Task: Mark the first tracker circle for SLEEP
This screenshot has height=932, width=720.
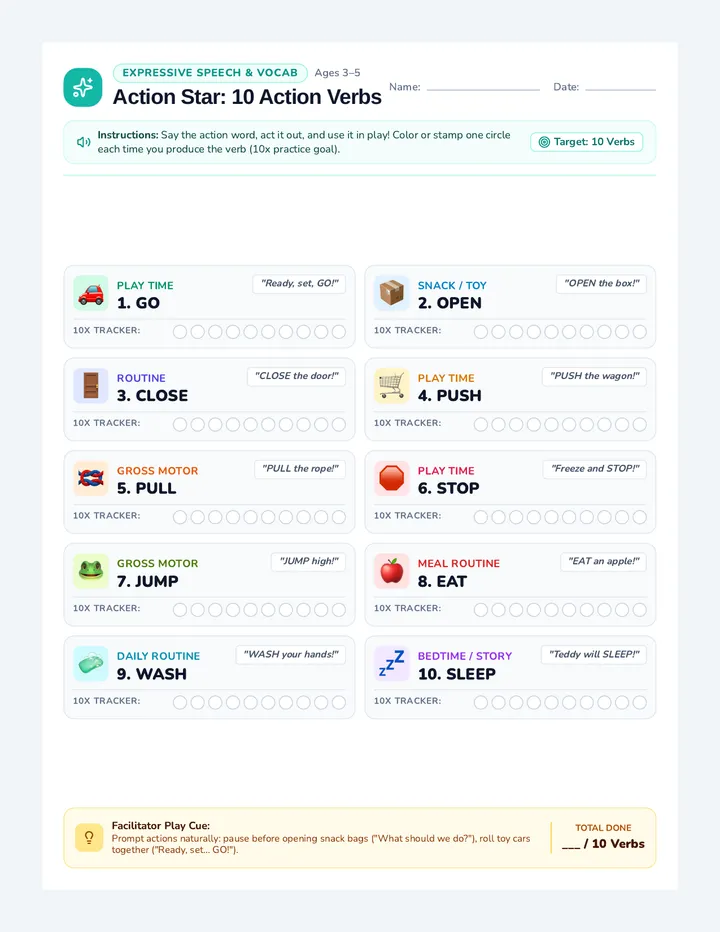Action: click(x=480, y=703)
